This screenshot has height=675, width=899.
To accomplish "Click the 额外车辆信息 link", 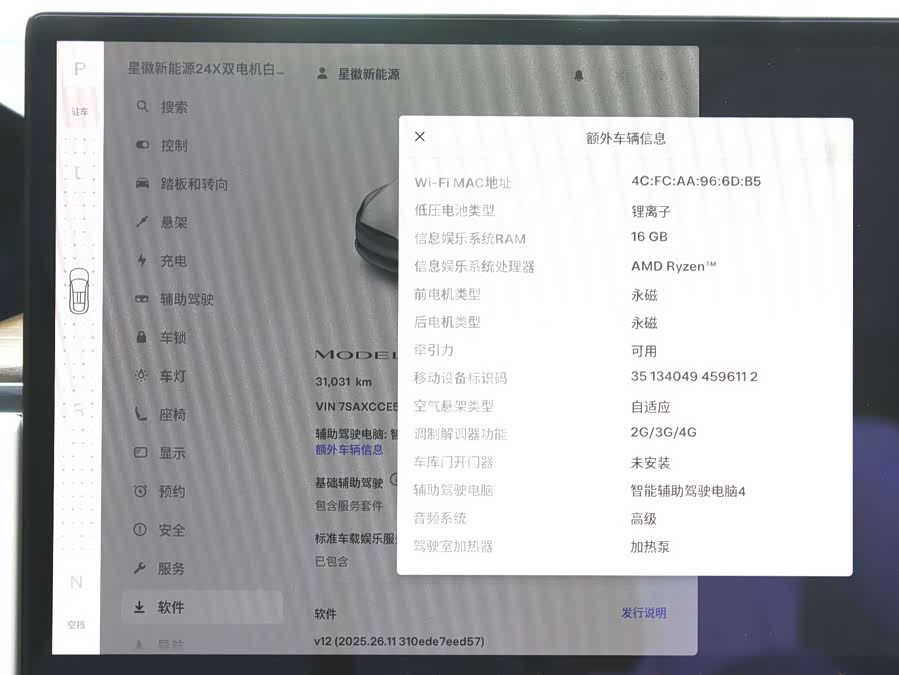I will pyautogui.click(x=349, y=450).
